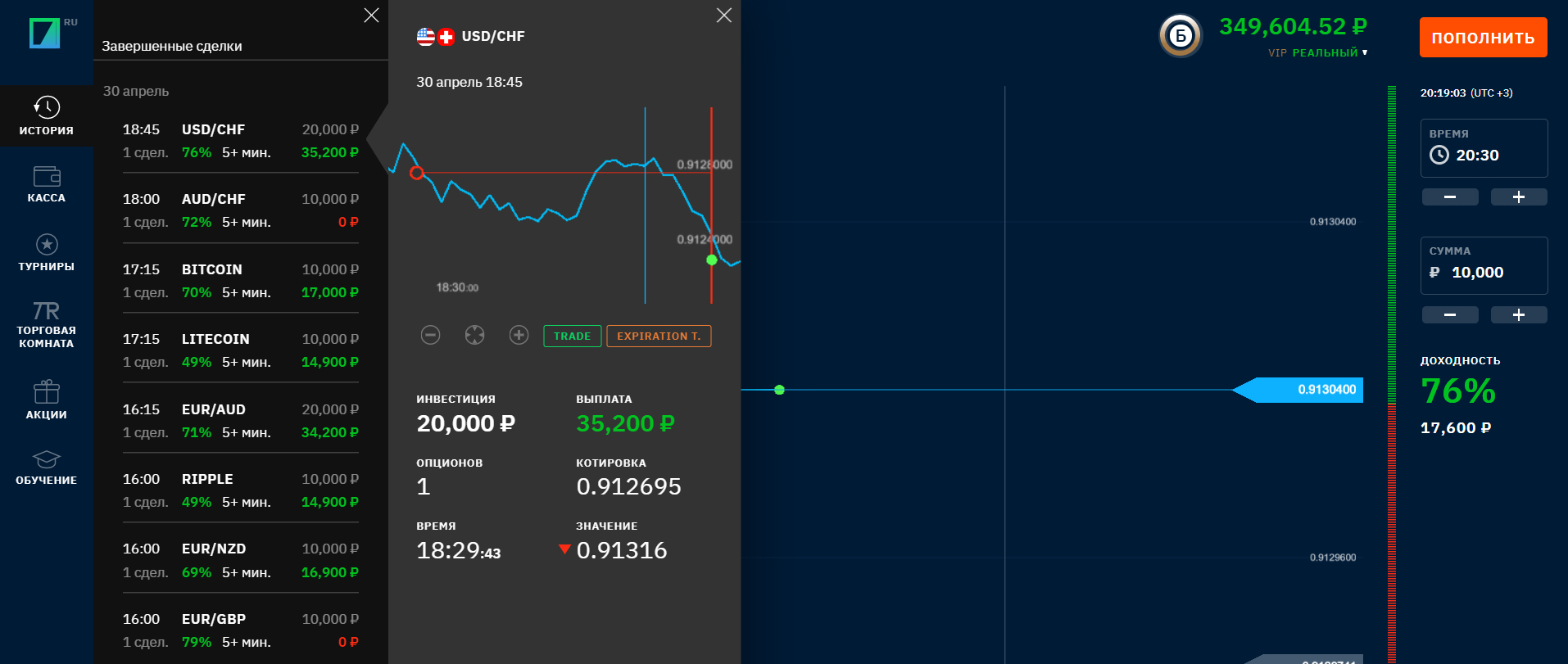The height and width of the screenshot is (664, 1568).
Task: Click the red entry point marker on mini chart
Action: pyautogui.click(x=417, y=173)
